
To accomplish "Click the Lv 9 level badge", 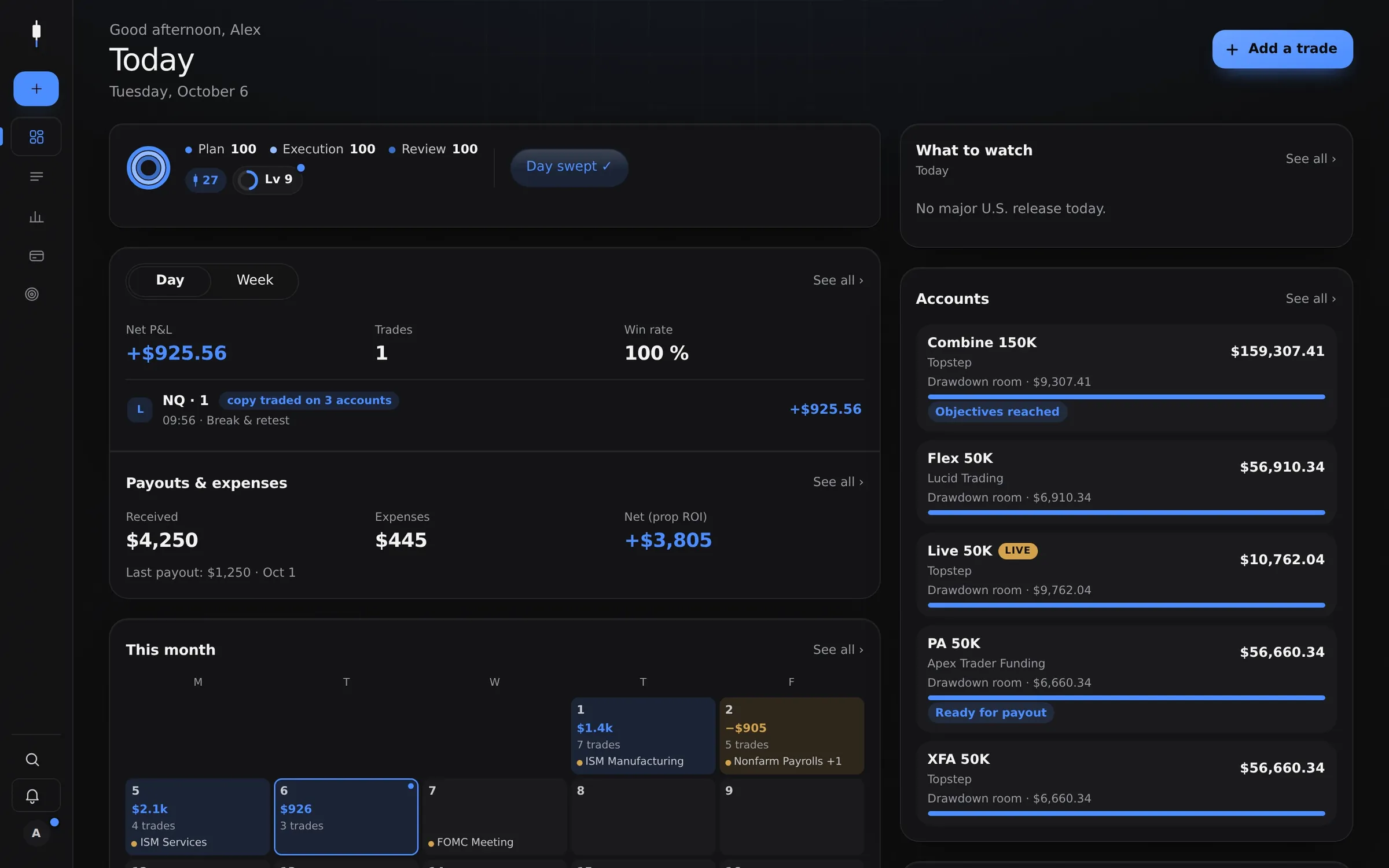I will pos(267,179).
